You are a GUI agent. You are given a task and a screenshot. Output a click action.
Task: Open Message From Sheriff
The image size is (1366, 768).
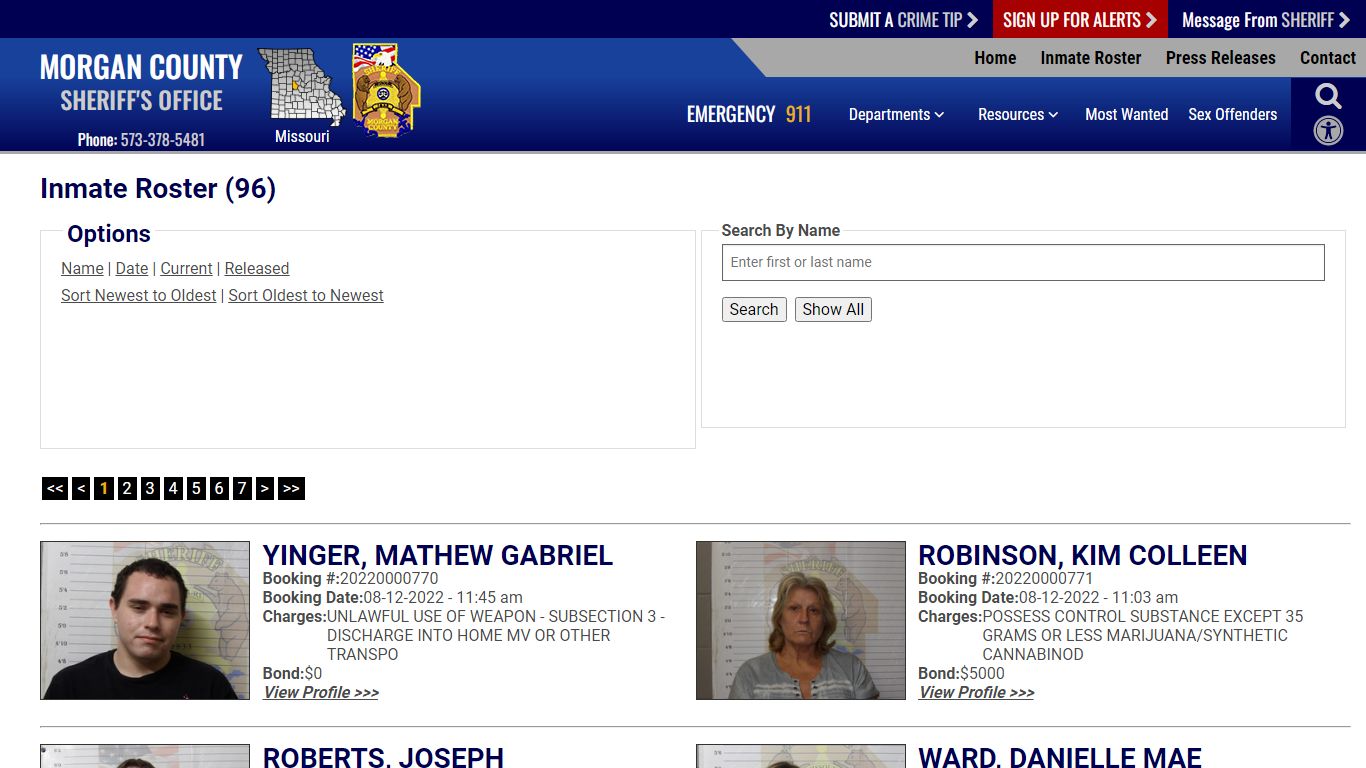pos(1266,20)
